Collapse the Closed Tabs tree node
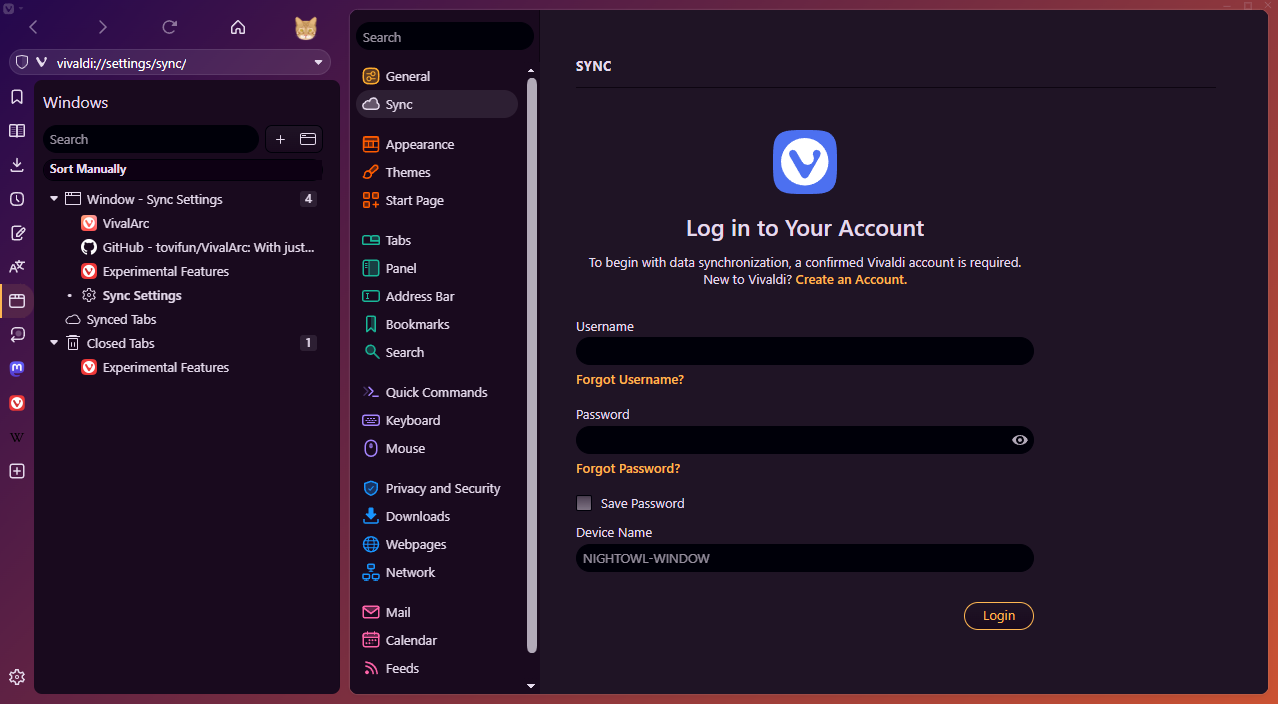Viewport: 1278px width, 704px height. [x=54, y=343]
